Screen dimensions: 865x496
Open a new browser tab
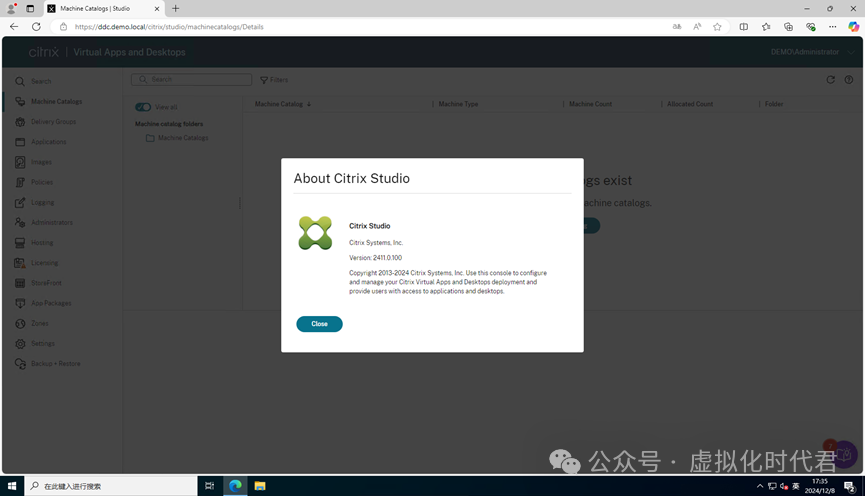[175, 8]
